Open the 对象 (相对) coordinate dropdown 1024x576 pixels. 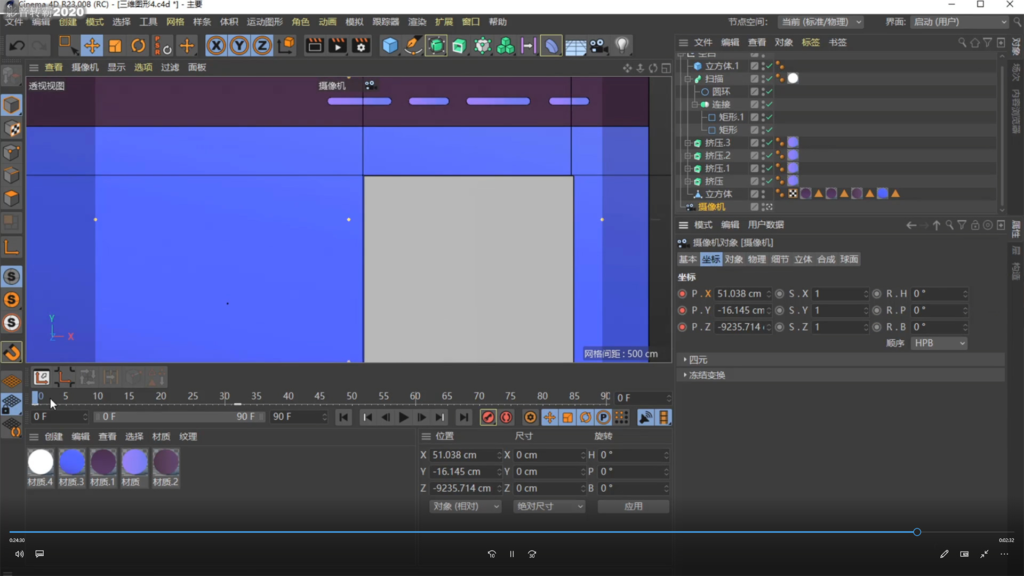point(465,506)
